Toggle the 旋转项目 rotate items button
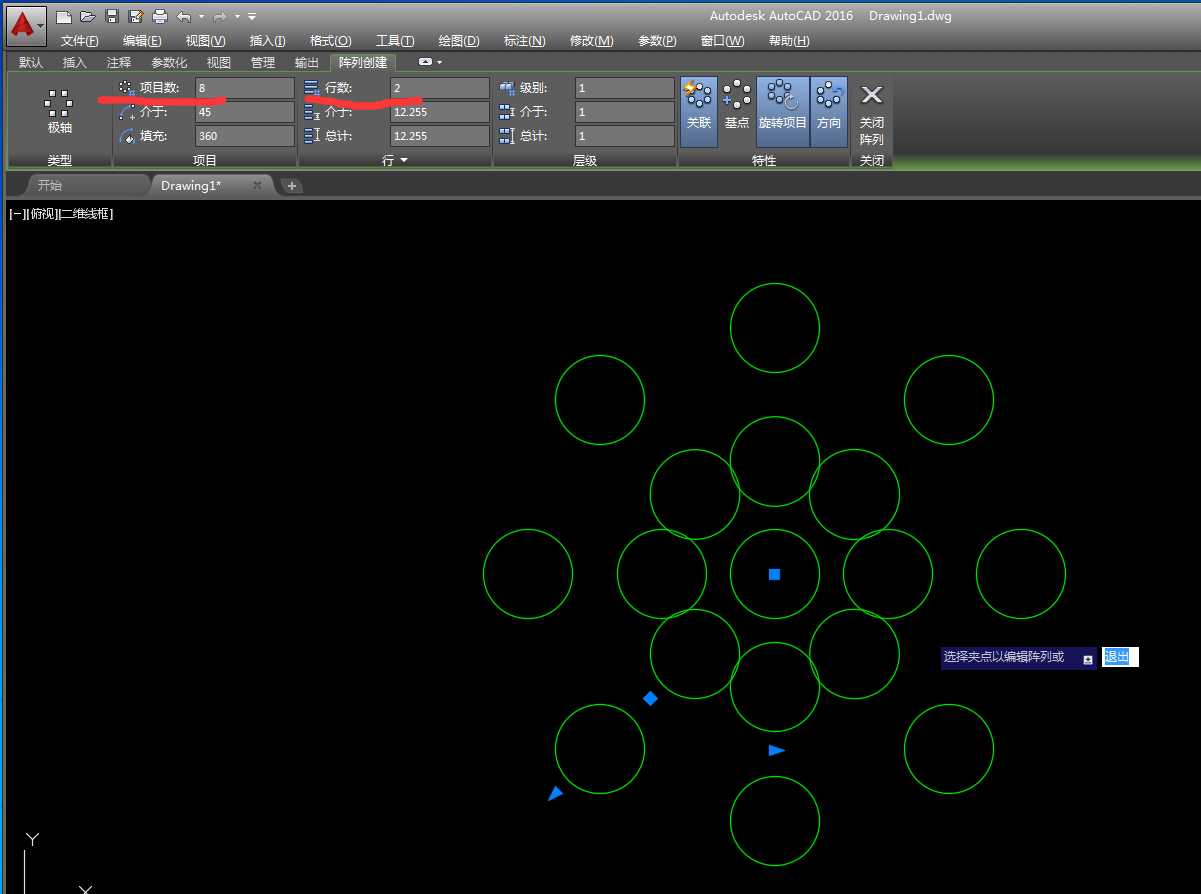Image resolution: width=1201 pixels, height=894 pixels. click(782, 111)
